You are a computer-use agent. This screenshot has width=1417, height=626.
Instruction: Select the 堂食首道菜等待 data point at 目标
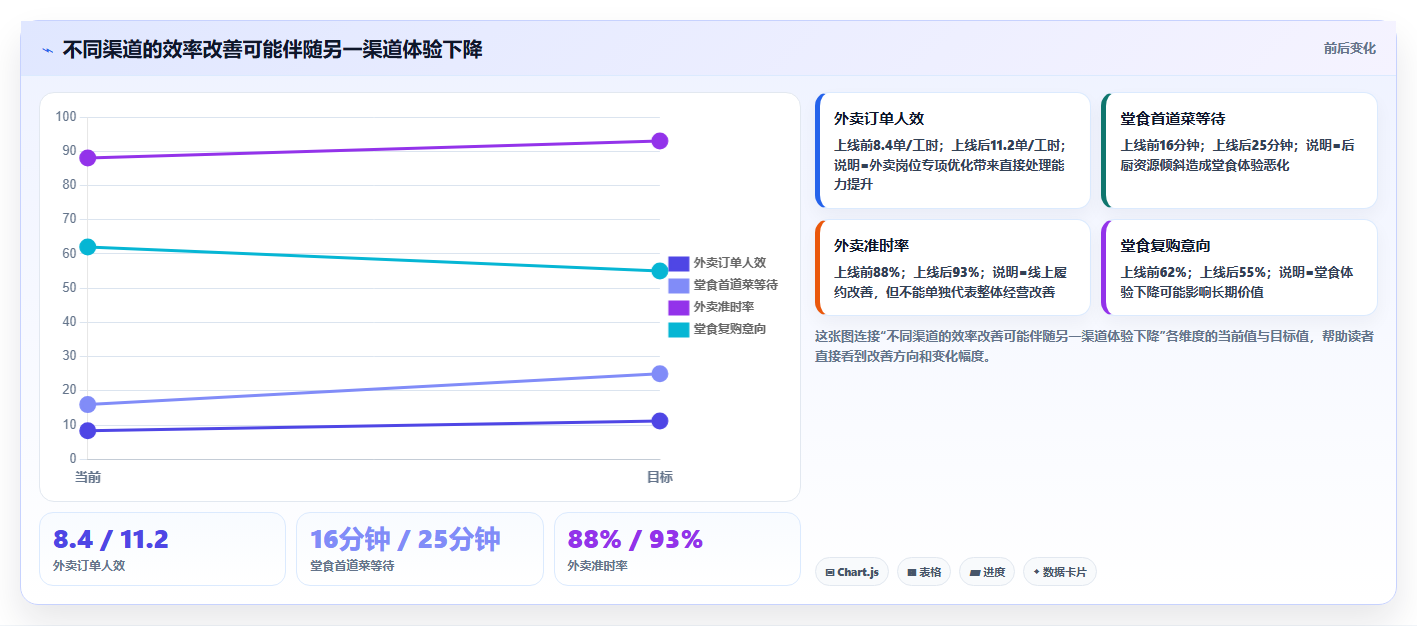pos(660,374)
